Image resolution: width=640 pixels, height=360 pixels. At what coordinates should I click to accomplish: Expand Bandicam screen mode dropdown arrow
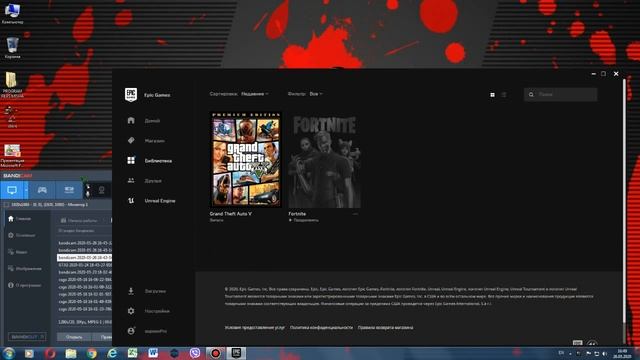[x=26, y=190]
